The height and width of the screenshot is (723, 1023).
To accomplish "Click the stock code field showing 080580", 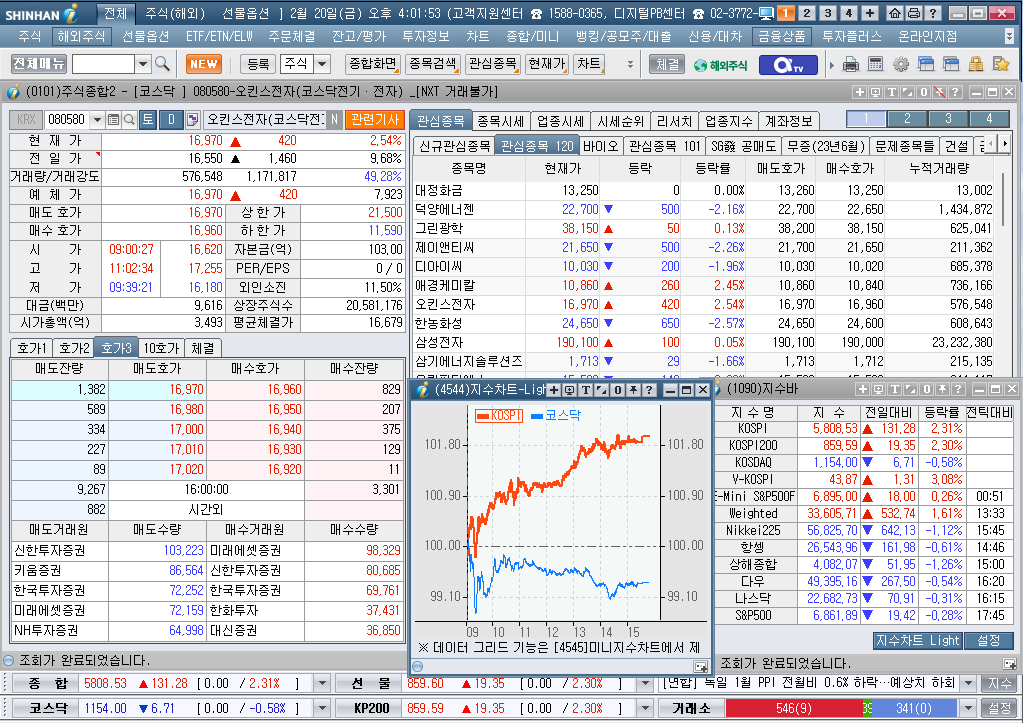I will (x=67, y=119).
